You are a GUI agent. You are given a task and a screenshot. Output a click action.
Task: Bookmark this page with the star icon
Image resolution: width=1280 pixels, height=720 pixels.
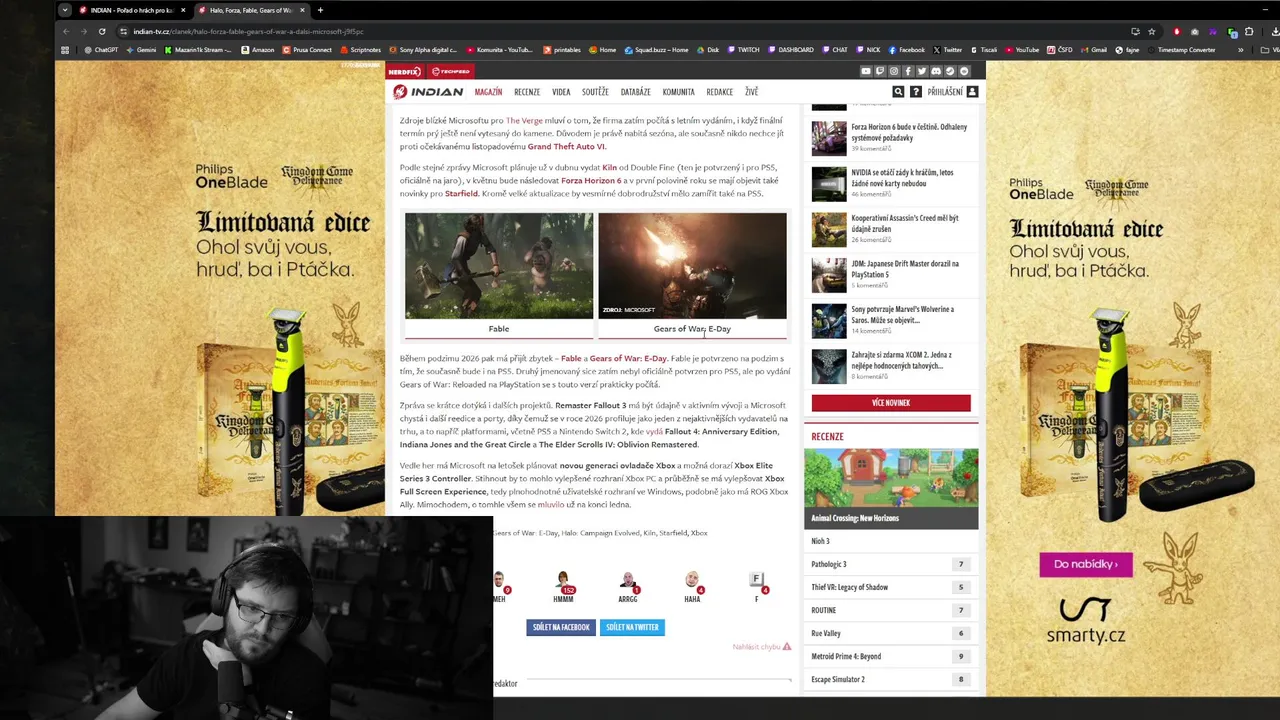(x=1152, y=31)
